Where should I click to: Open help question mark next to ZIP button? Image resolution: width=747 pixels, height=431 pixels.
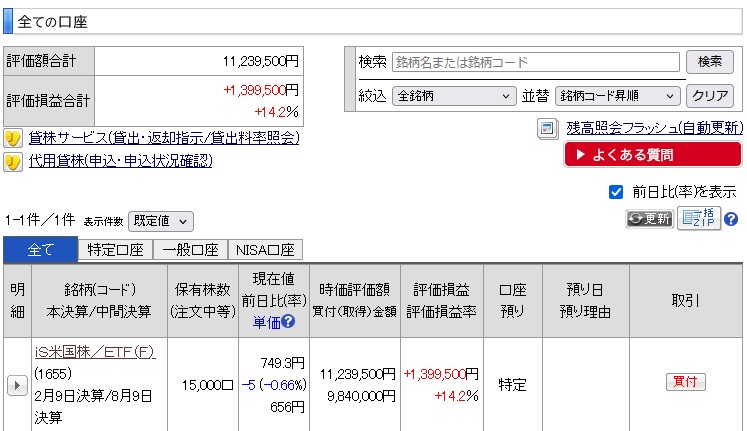[x=731, y=219]
